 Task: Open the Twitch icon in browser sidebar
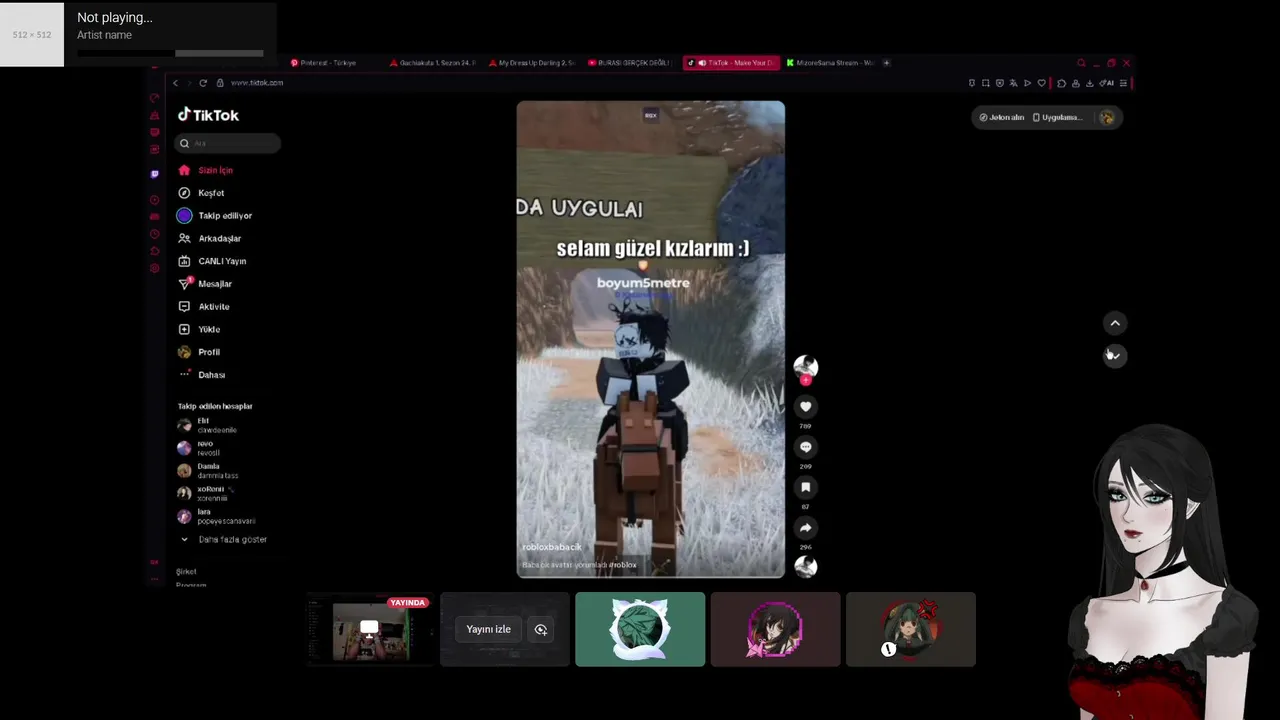pos(154,174)
